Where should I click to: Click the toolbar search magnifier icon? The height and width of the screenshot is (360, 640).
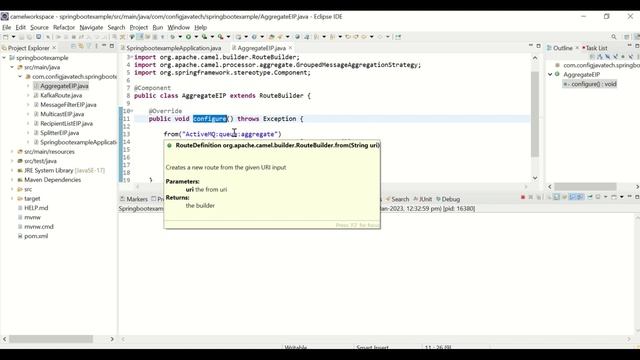(x=613, y=37)
